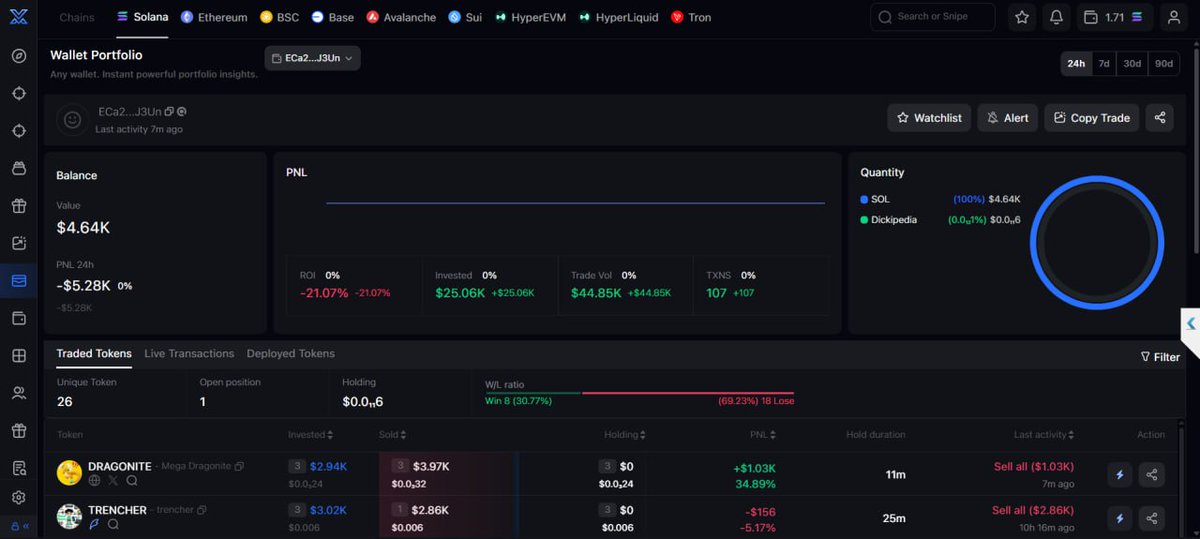Open the Traded Tokens tab
1200x539 pixels.
(94, 354)
